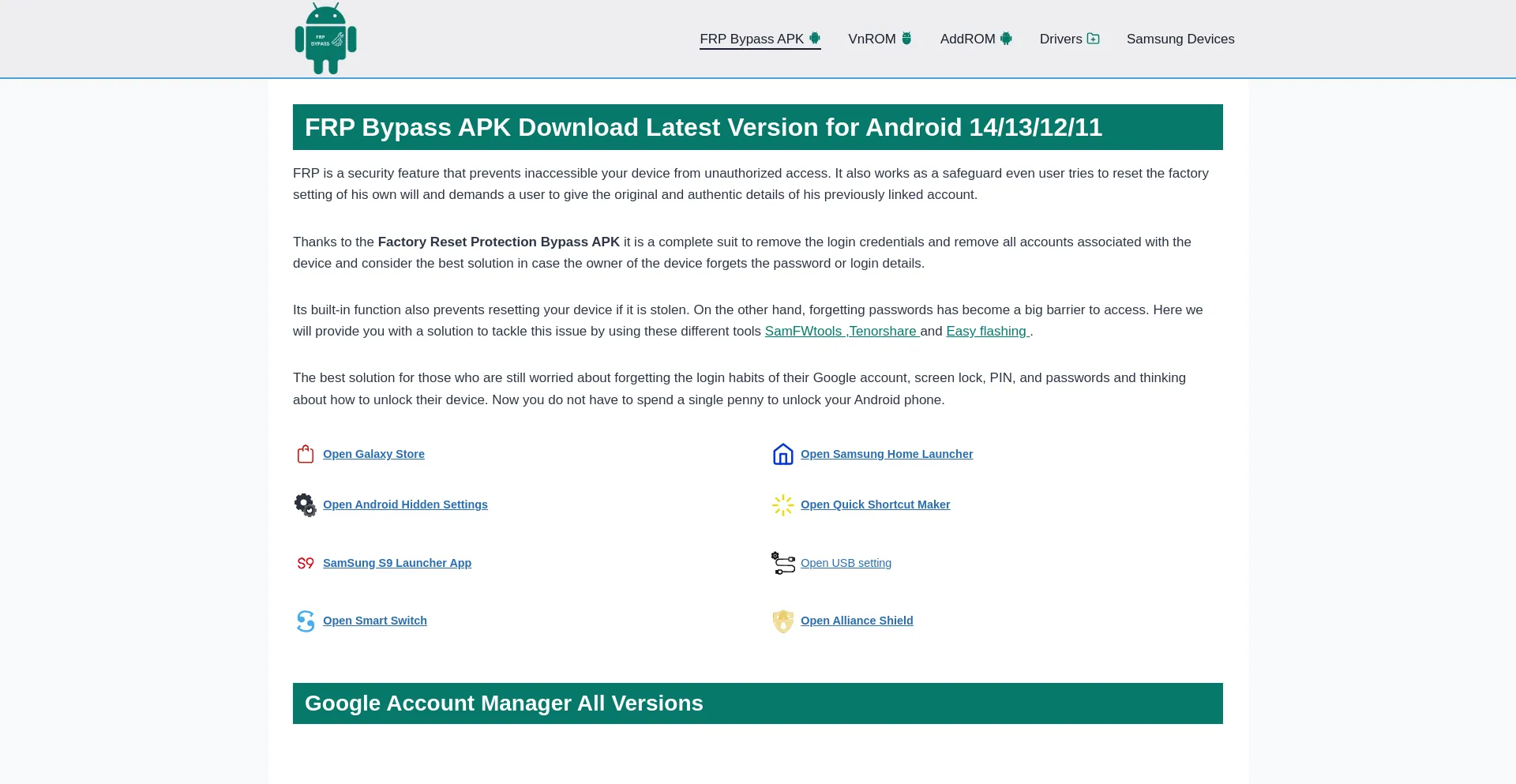Screen dimensions: 1516x784
Task: Follow the Open Quick Shortcut Maker link
Action: [875, 505]
